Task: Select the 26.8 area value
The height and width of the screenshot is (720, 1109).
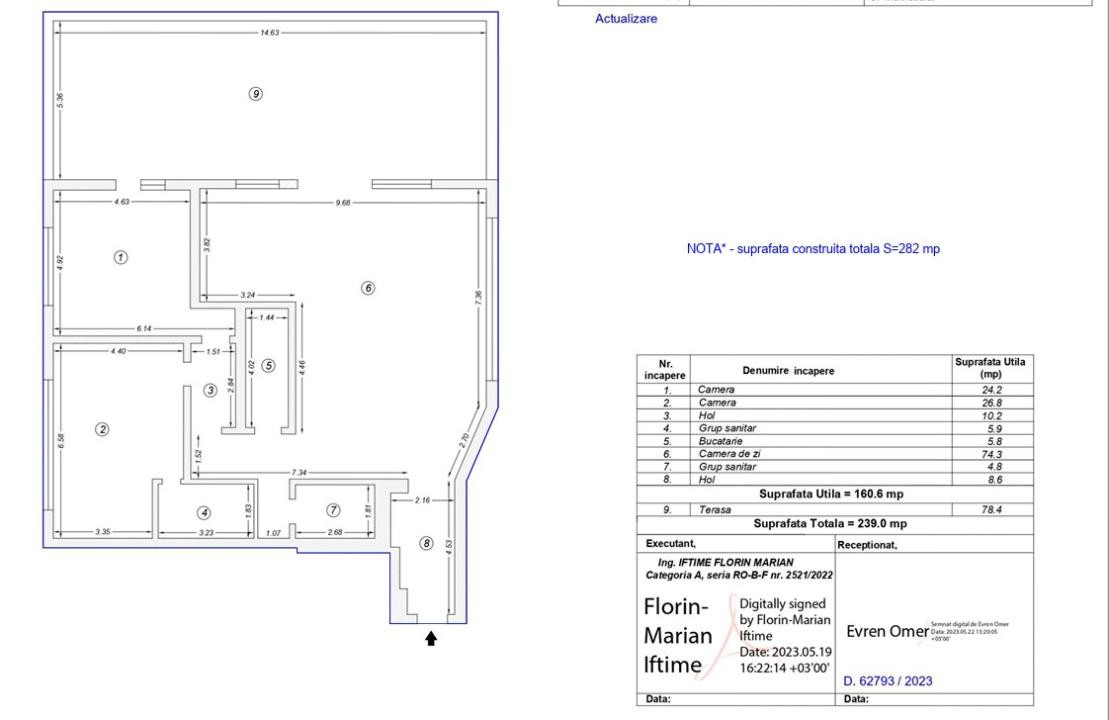Action: click(992, 403)
